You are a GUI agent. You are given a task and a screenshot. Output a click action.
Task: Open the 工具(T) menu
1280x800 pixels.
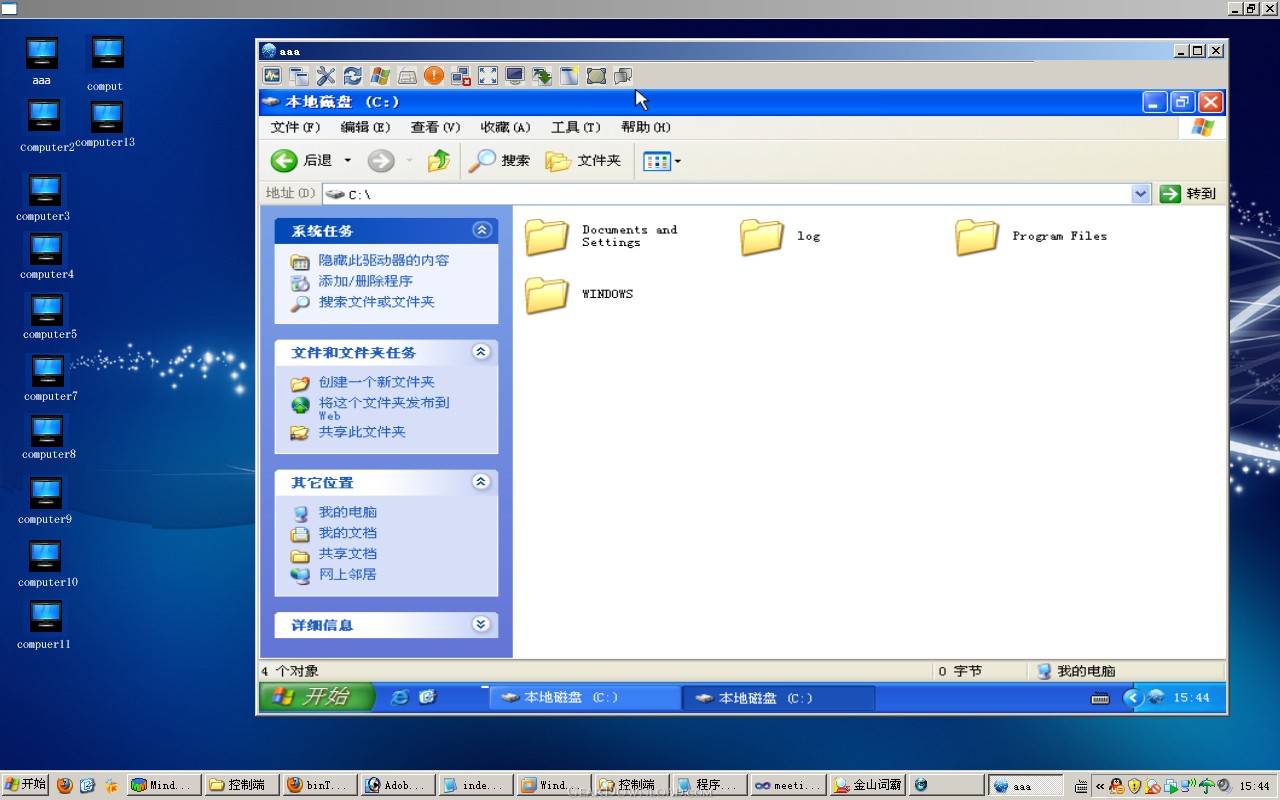575,127
